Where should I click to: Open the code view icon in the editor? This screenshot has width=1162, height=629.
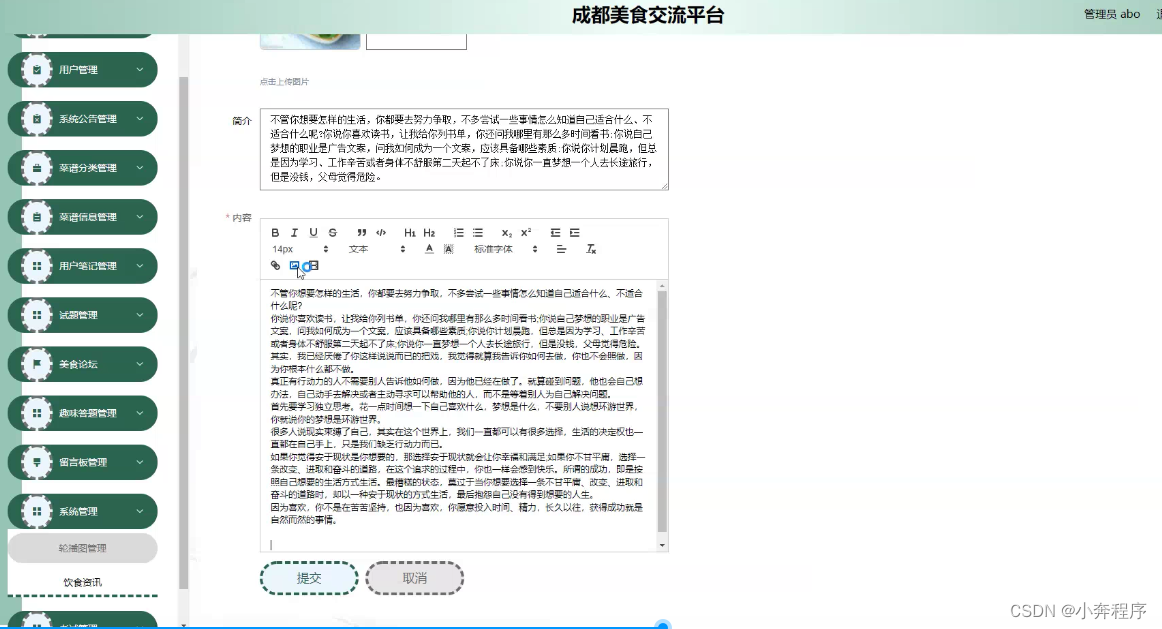click(381, 233)
